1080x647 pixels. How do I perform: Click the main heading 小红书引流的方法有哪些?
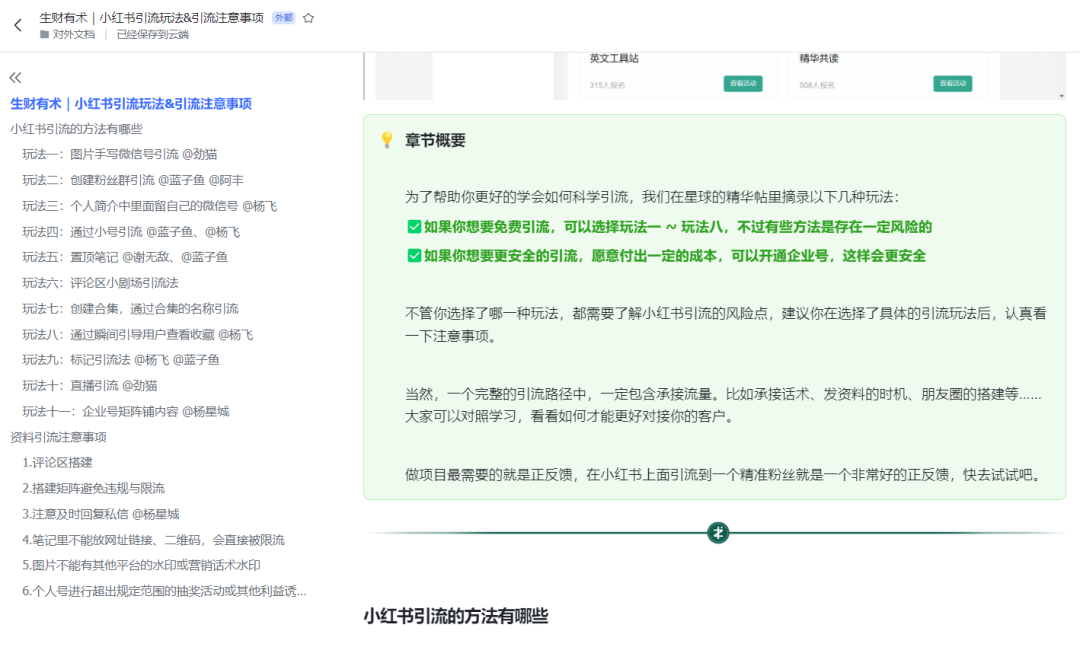(x=456, y=616)
